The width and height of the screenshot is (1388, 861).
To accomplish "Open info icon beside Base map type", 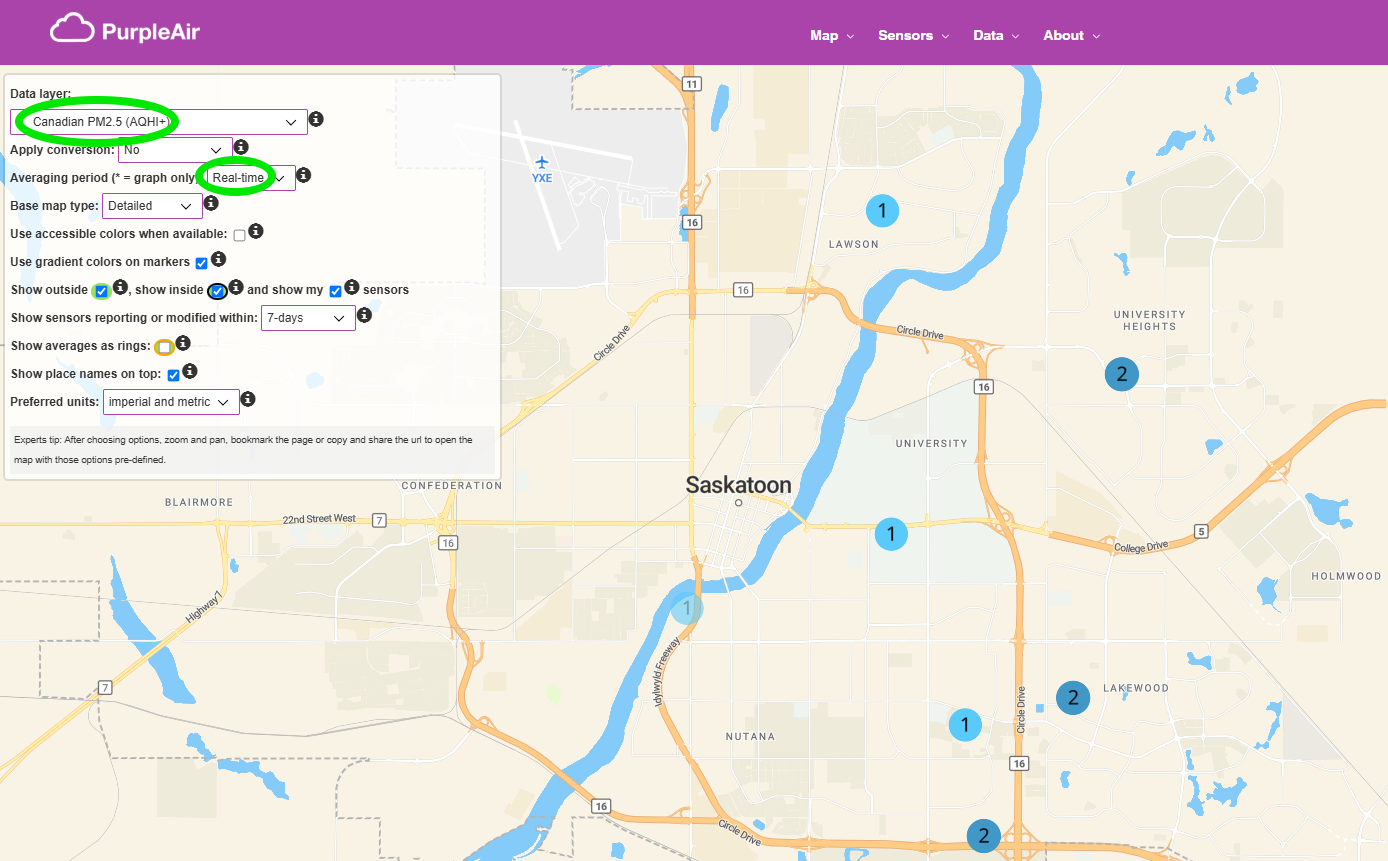I will coord(211,203).
